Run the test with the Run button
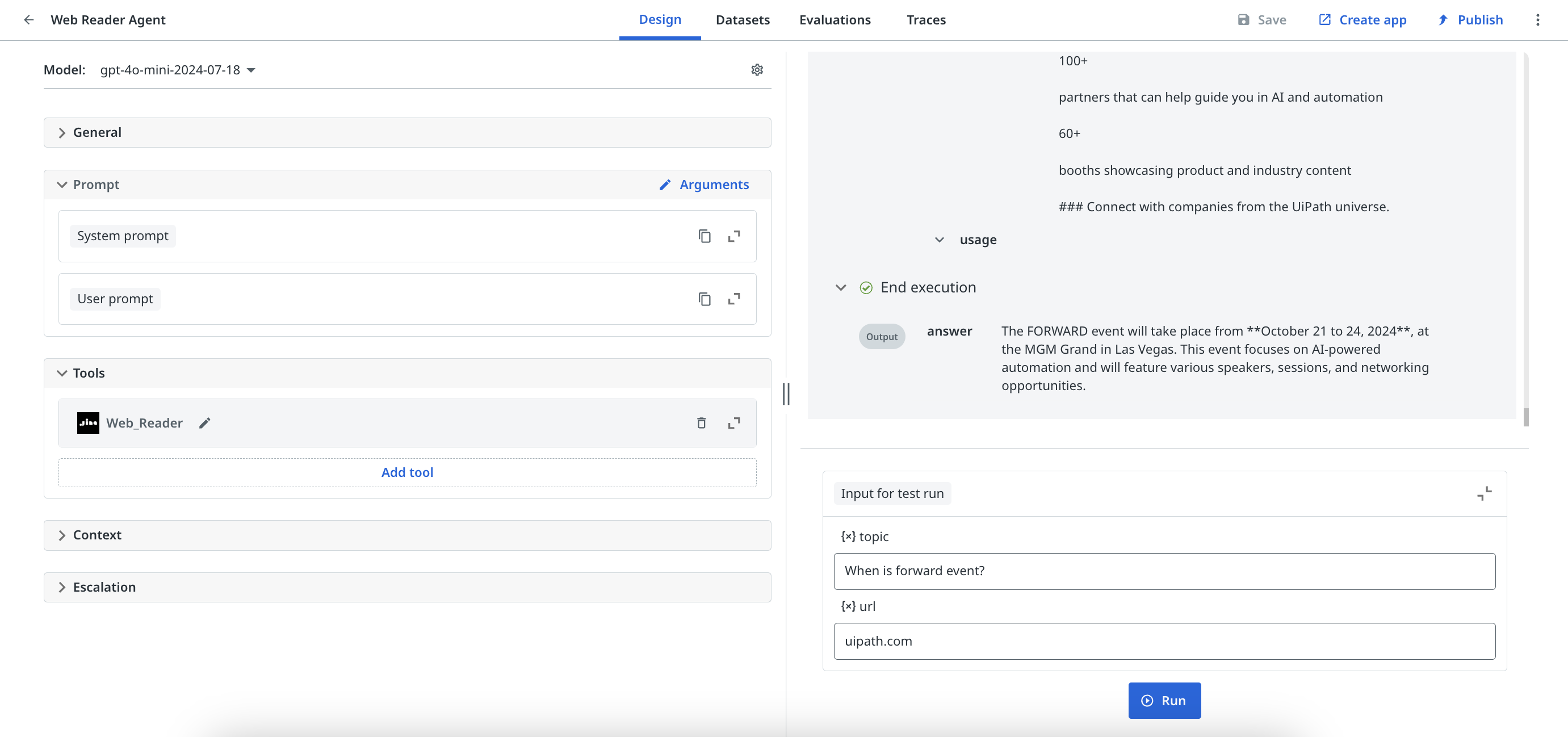 click(1164, 701)
